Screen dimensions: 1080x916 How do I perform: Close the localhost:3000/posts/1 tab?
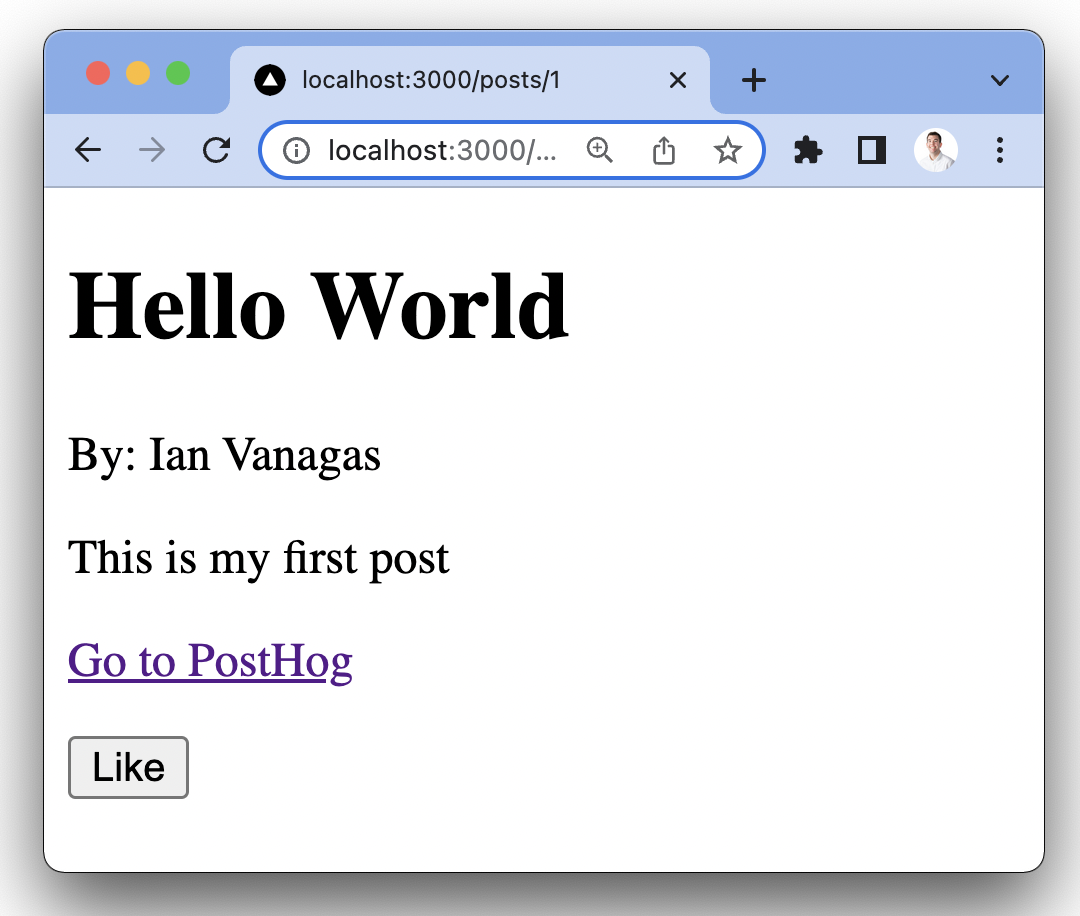[x=677, y=80]
